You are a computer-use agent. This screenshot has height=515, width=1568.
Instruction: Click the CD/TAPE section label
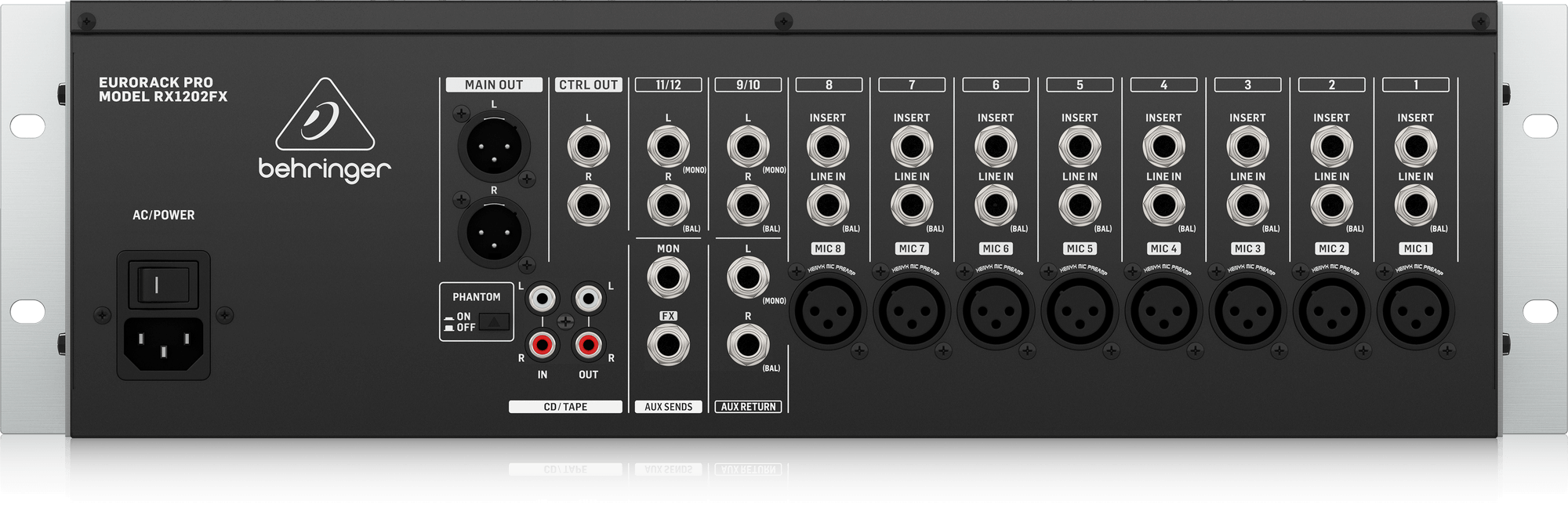click(x=564, y=407)
